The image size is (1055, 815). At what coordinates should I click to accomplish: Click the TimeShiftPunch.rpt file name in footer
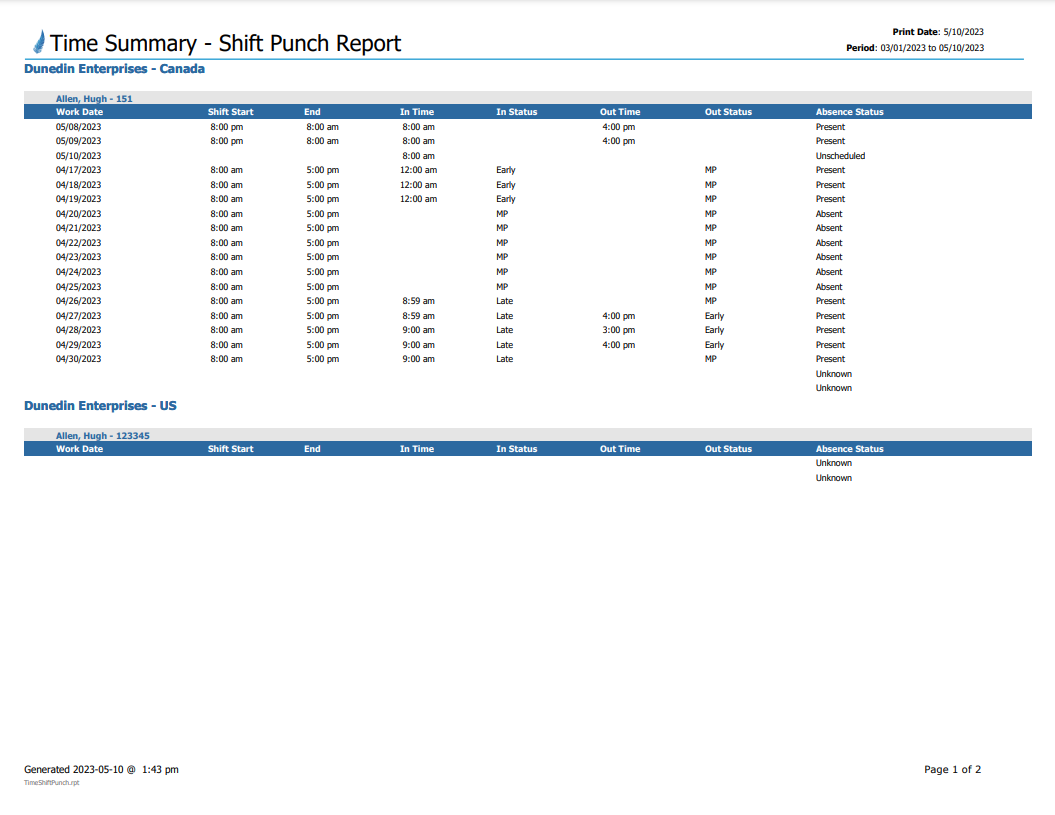point(51,783)
